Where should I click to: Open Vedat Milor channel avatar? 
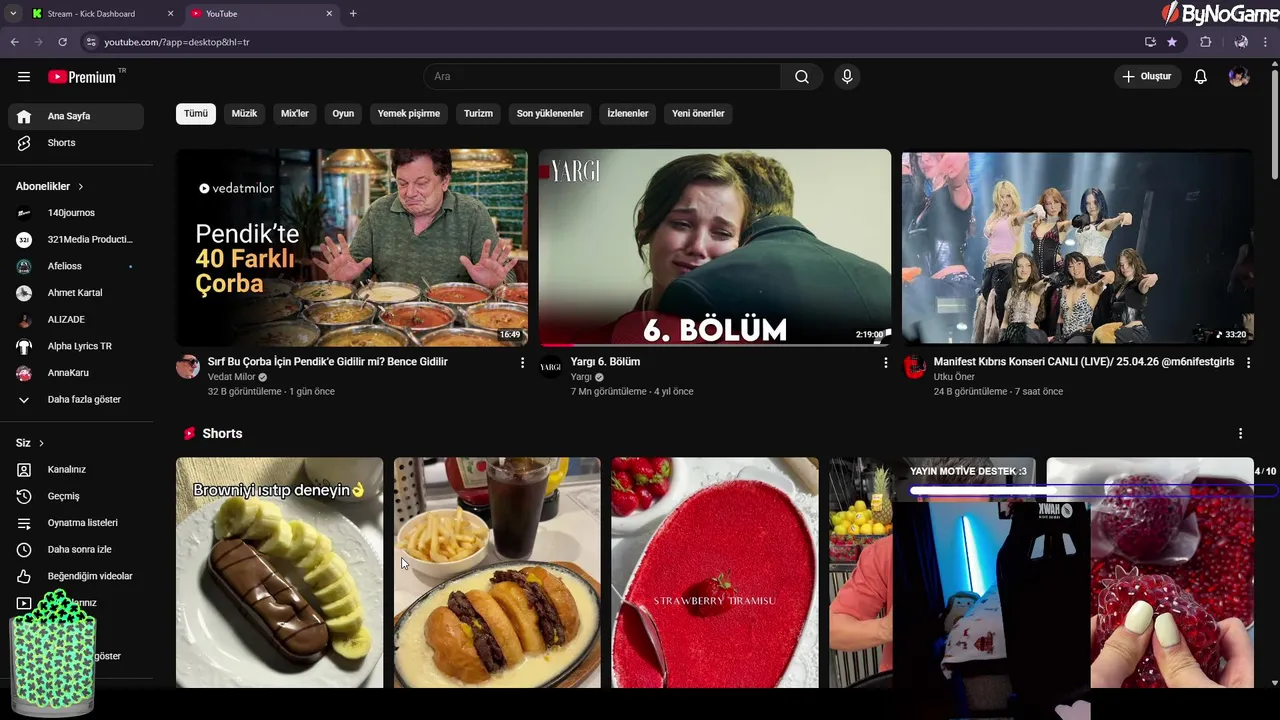188,367
